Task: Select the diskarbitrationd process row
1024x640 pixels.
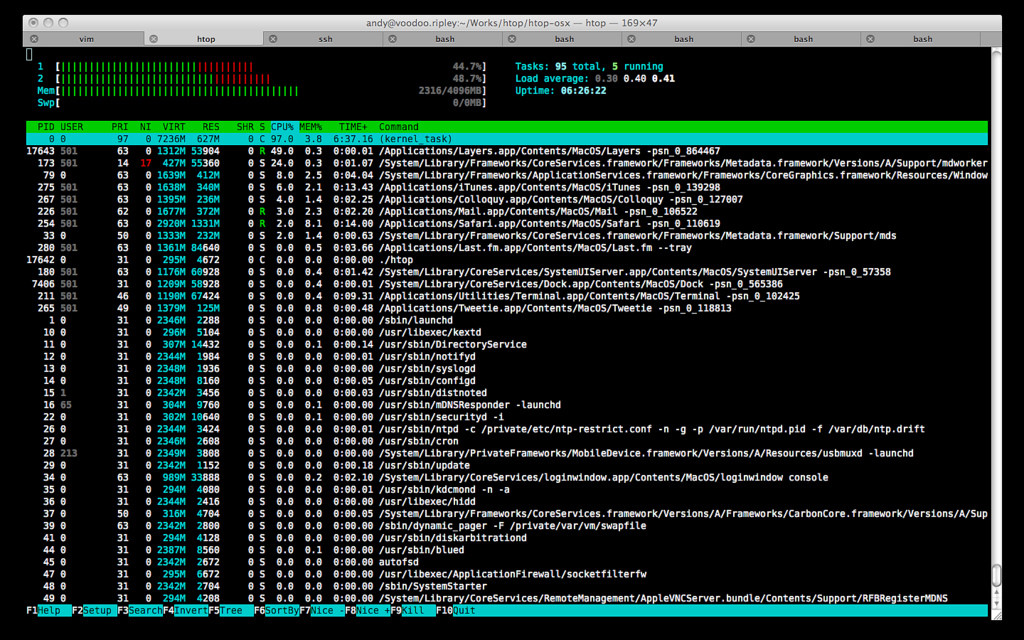Action: click(x=507, y=537)
